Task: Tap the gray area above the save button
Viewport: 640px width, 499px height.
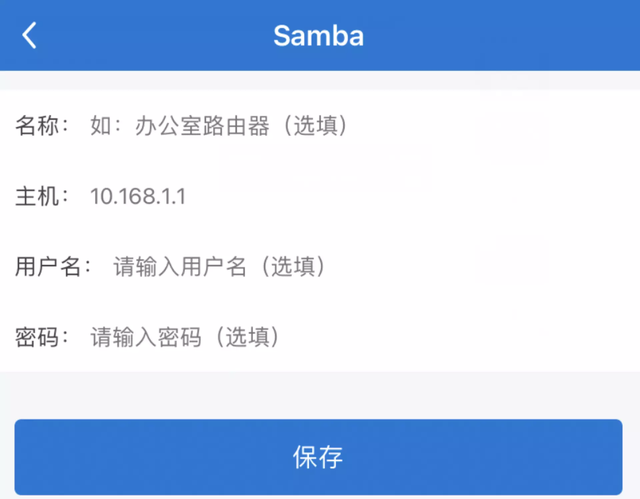Action: pos(320,395)
